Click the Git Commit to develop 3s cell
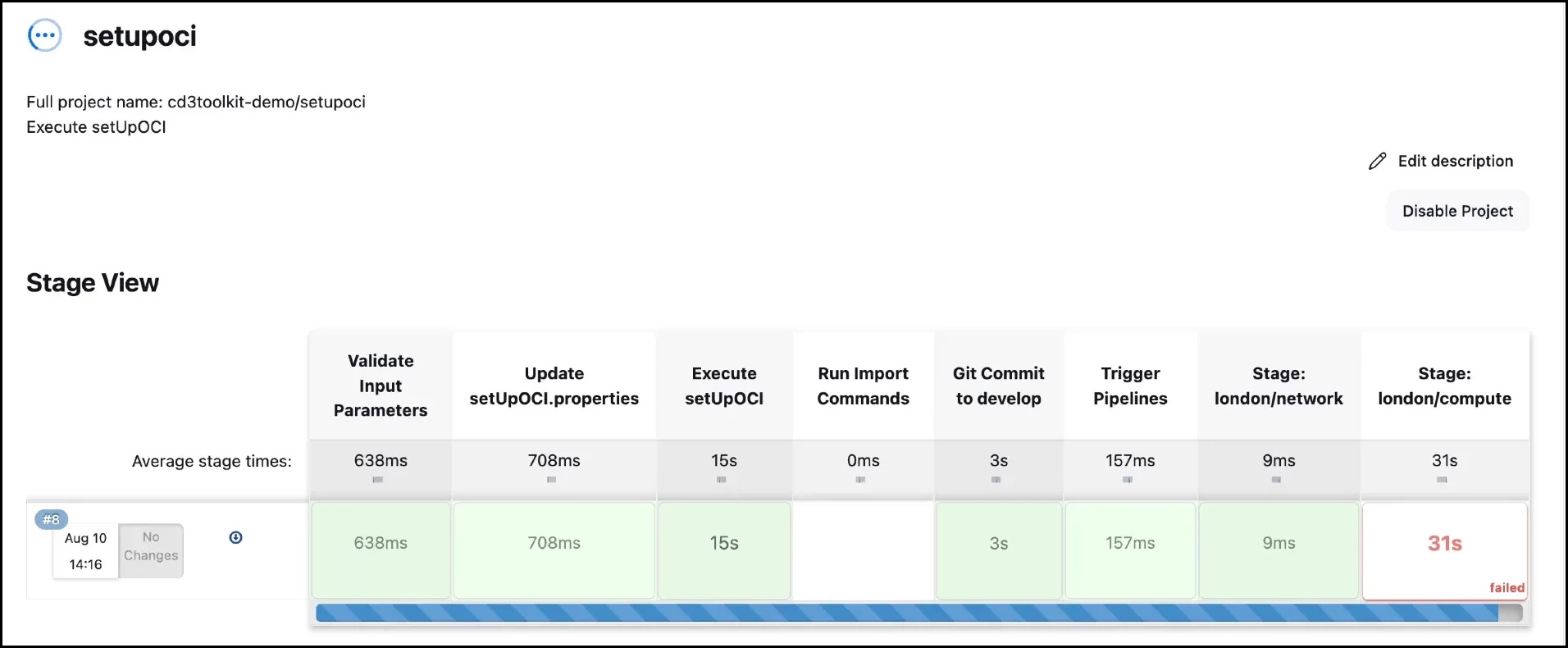The width and height of the screenshot is (1568, 648). click(x=998, y=550)
